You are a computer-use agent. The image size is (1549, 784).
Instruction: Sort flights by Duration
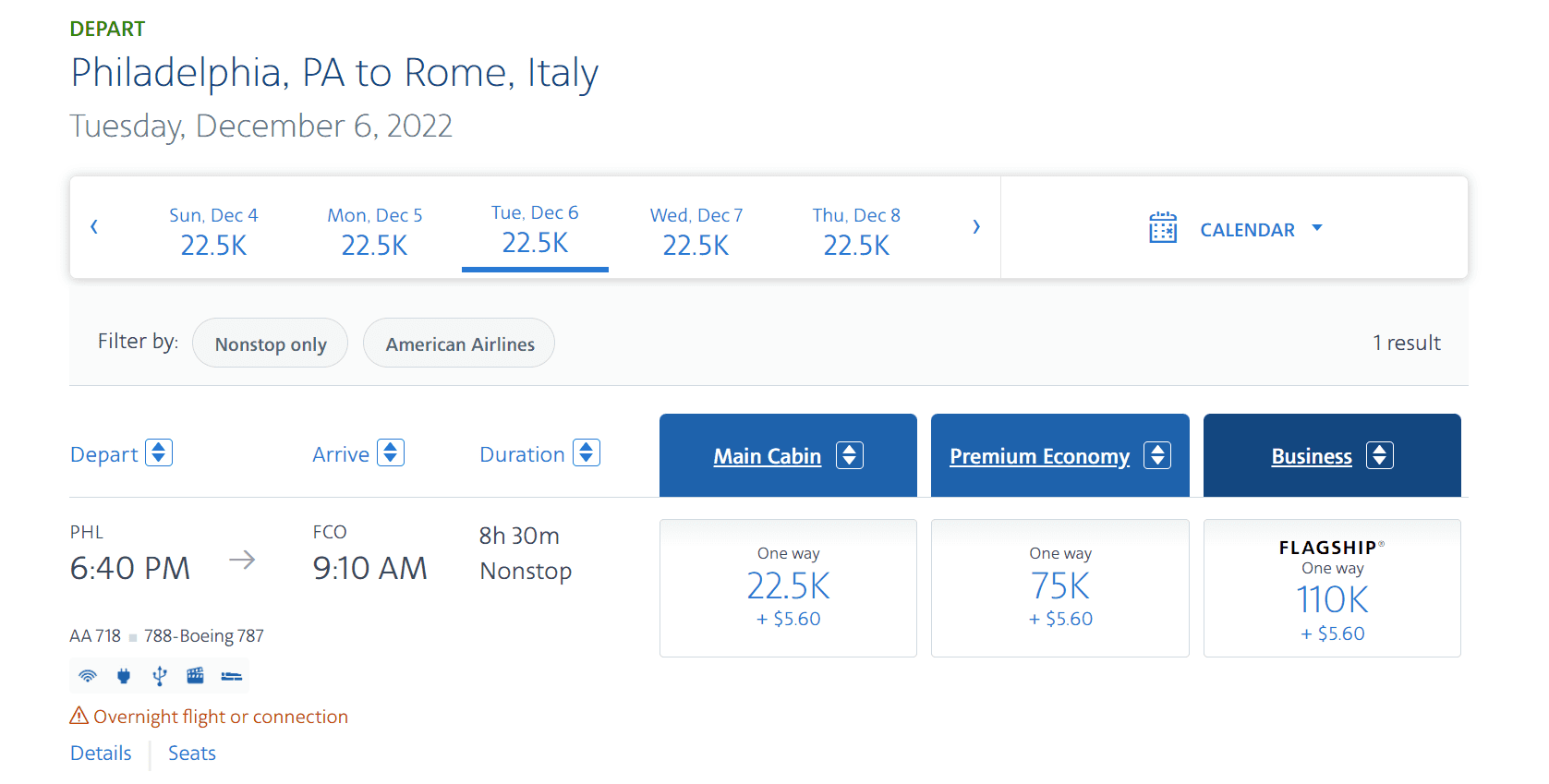(586, 452)
